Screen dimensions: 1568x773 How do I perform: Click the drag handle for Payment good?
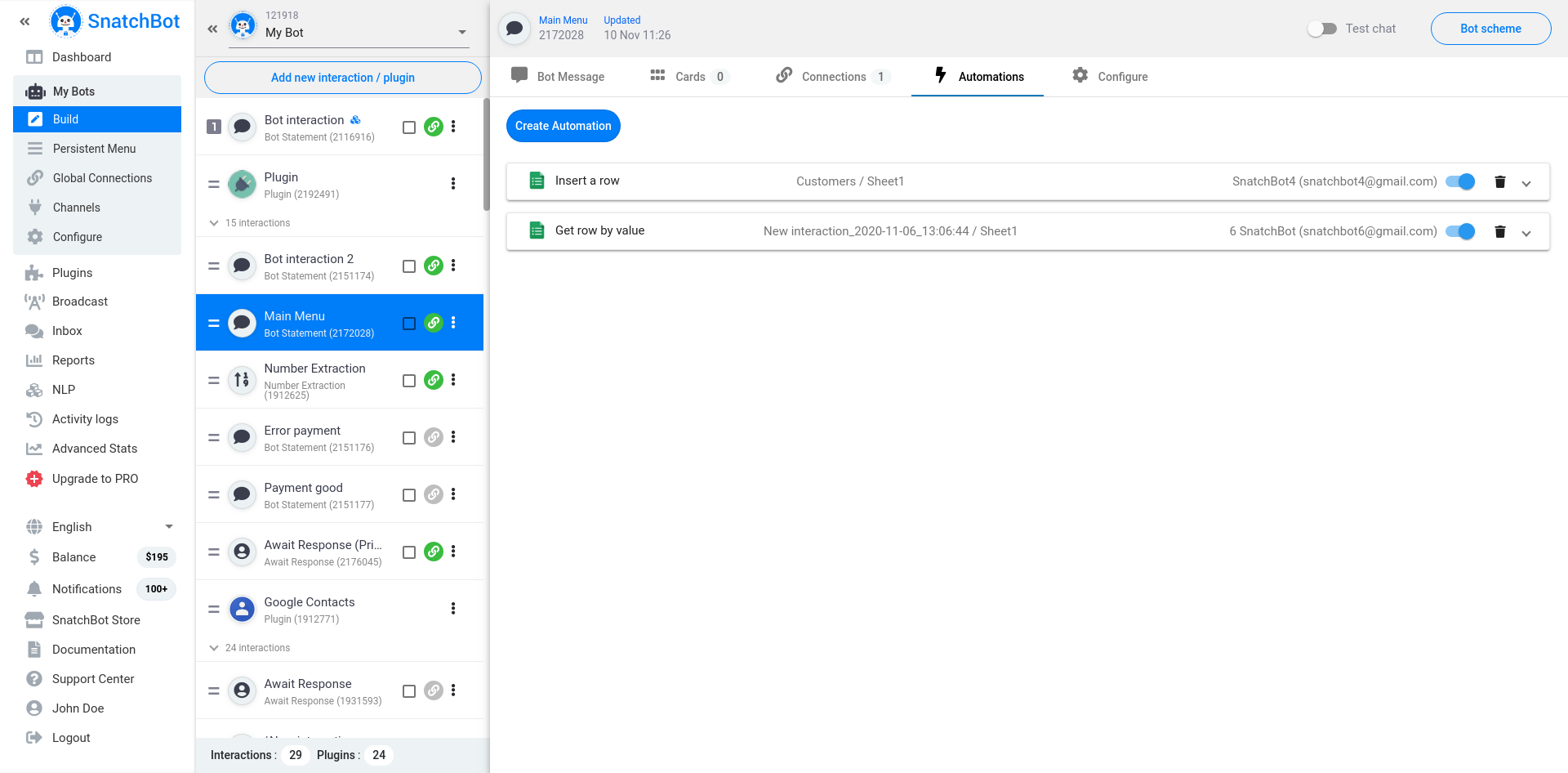pyautogui.click(x=213, y=495)
